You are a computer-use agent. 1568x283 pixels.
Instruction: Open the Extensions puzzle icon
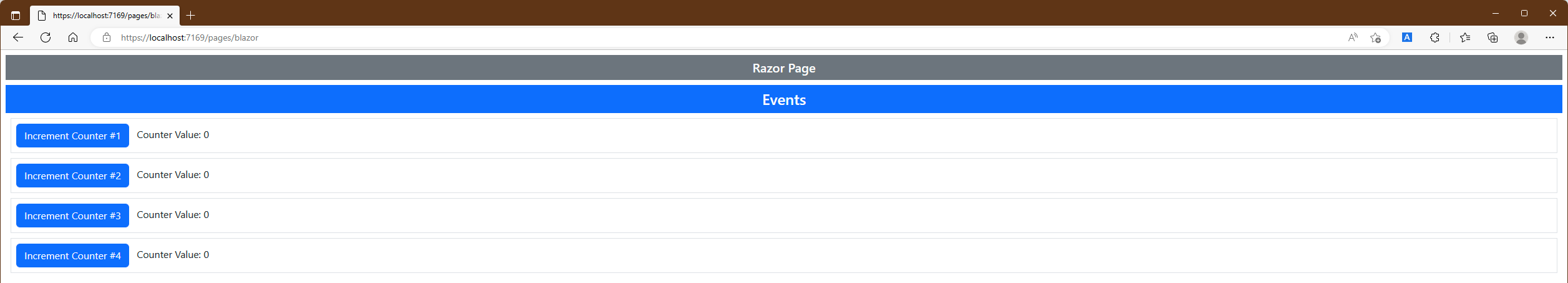pos(1435,37)
